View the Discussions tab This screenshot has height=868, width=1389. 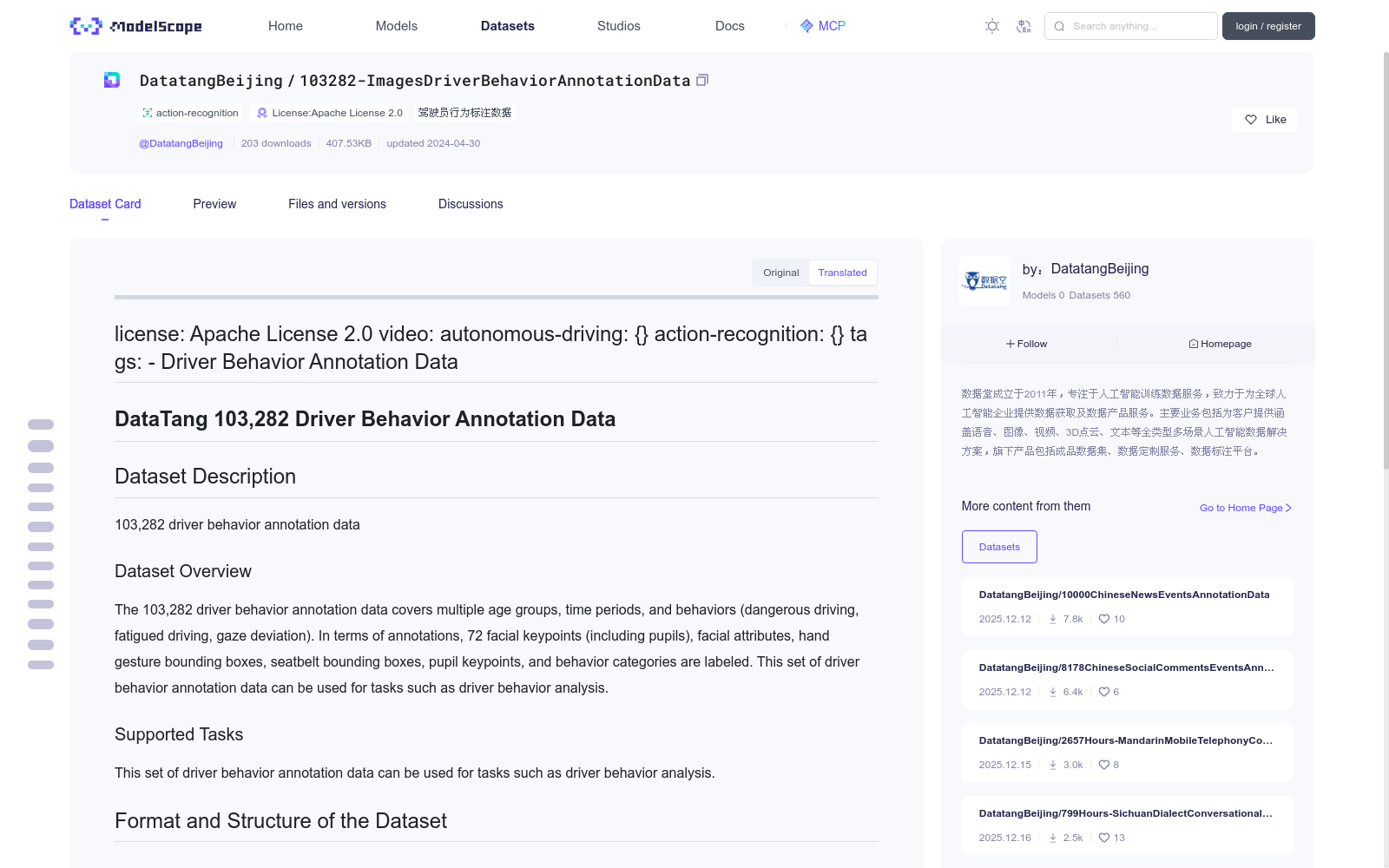(471, 204)
